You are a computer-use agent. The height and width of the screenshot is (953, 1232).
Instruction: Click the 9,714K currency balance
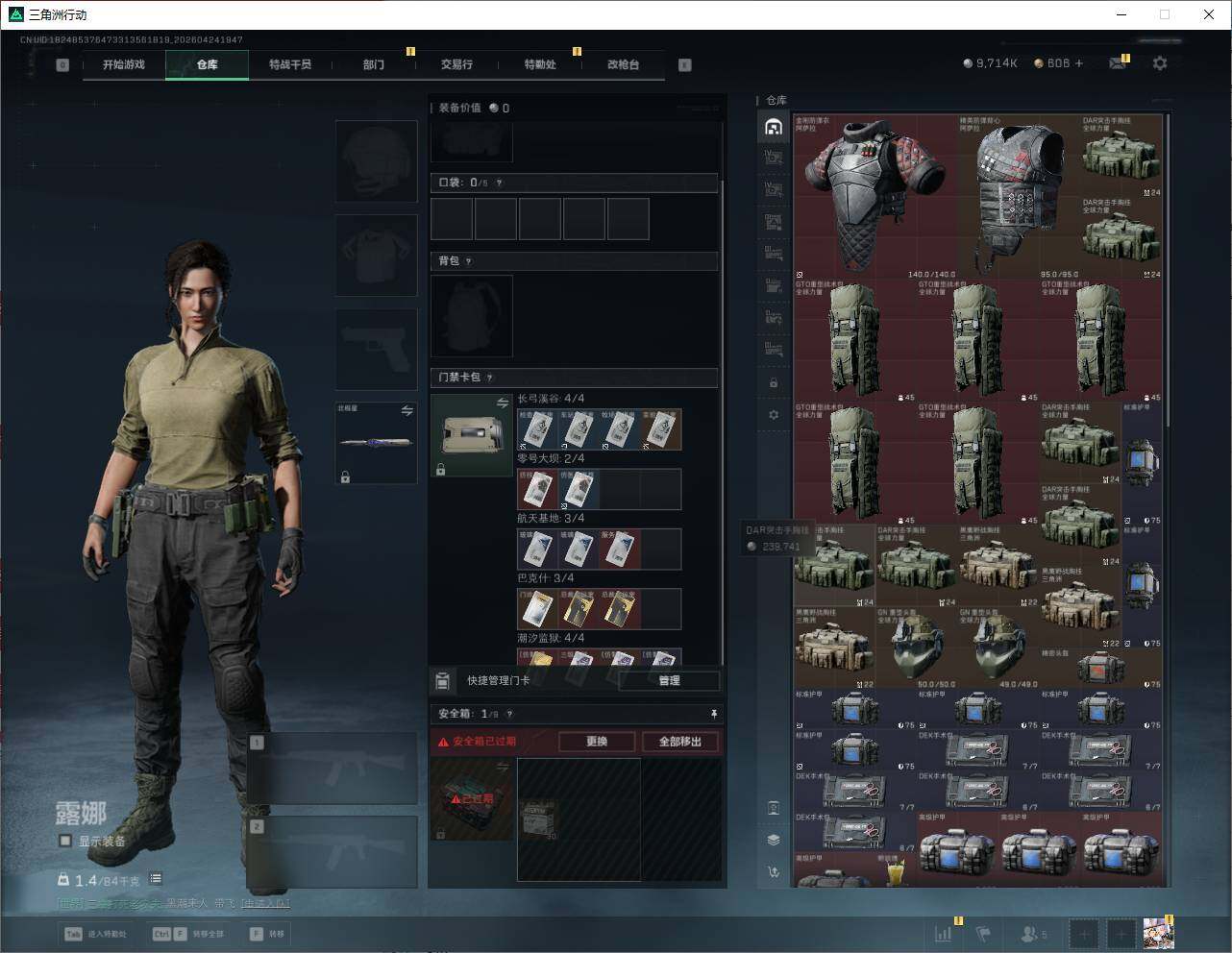(990, 63)
